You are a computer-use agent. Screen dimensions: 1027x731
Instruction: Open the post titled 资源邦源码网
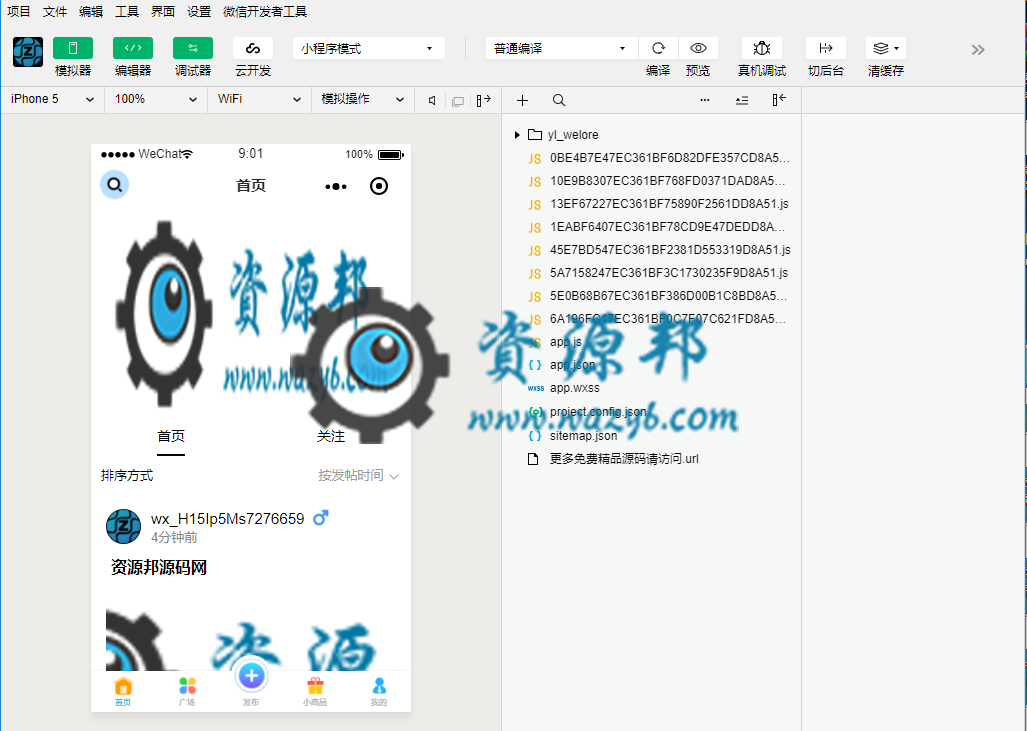[x=159, y=567]
